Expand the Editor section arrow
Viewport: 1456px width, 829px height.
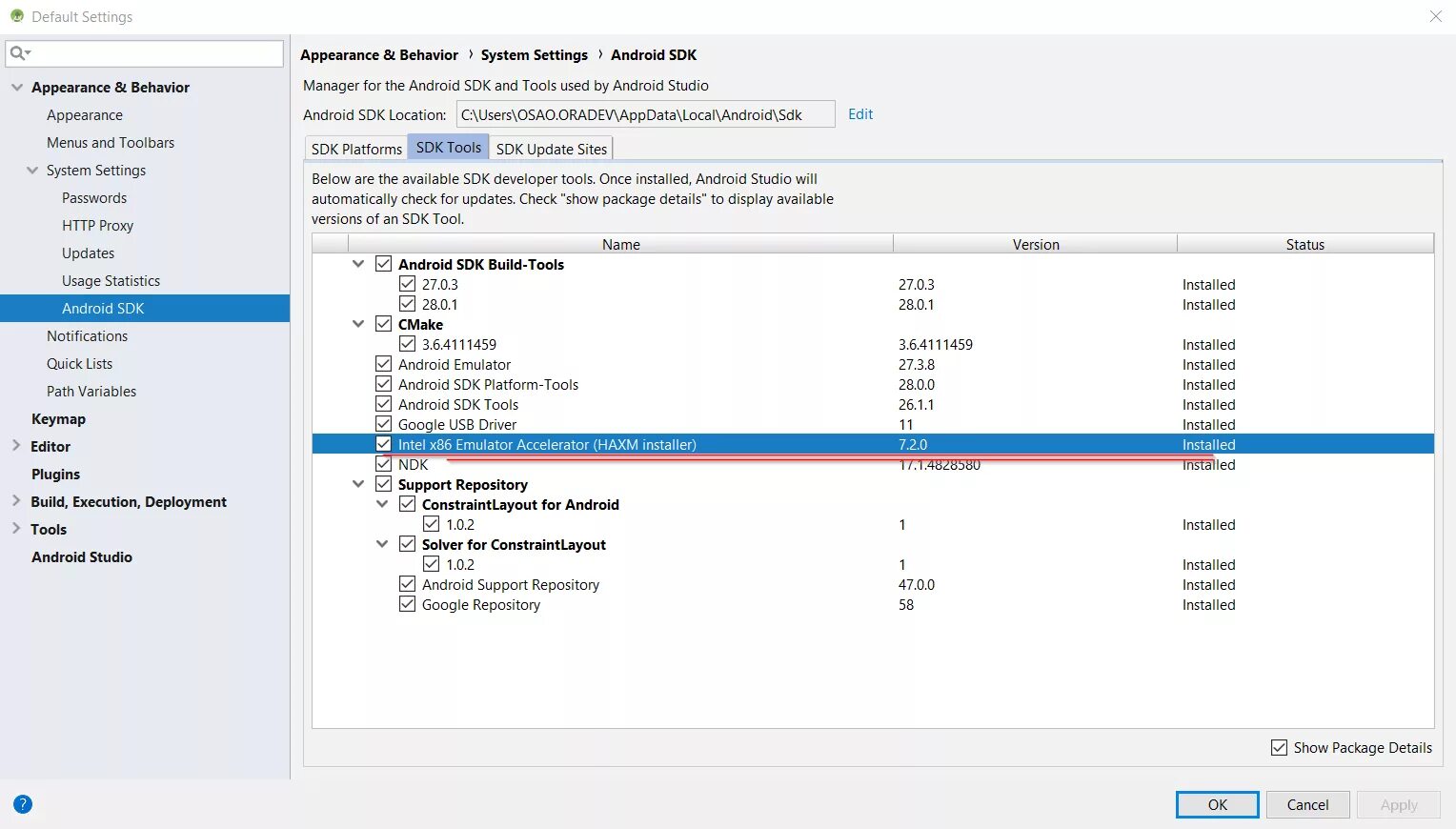tap(15, 445)
